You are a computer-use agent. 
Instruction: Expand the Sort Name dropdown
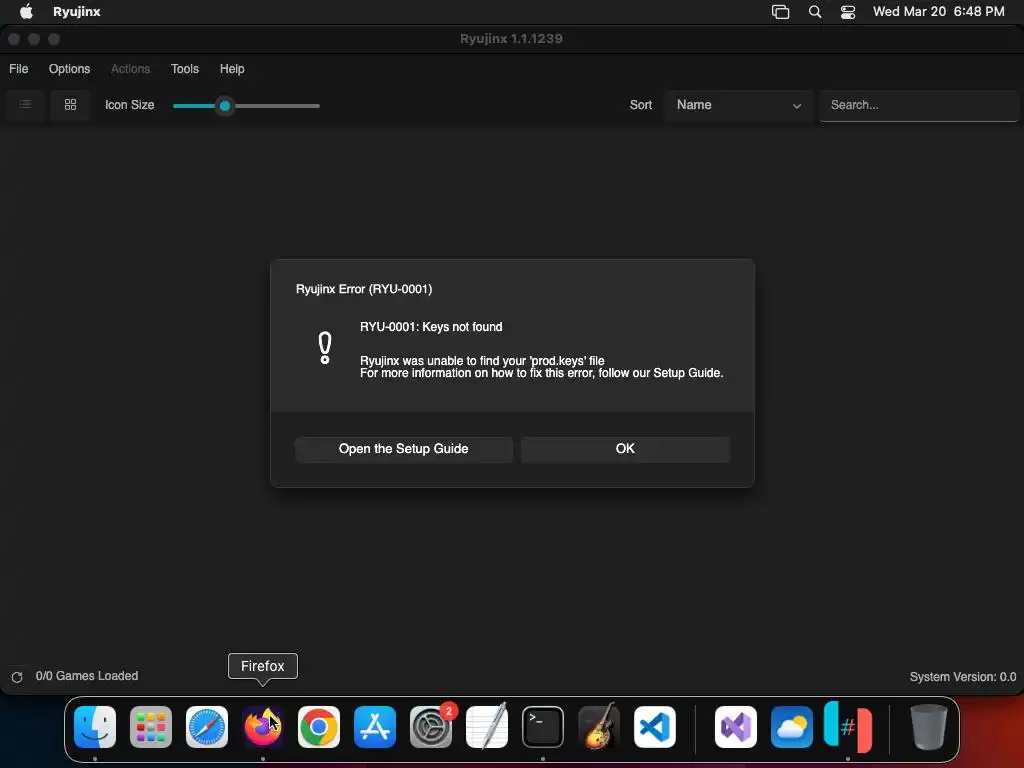739,105
